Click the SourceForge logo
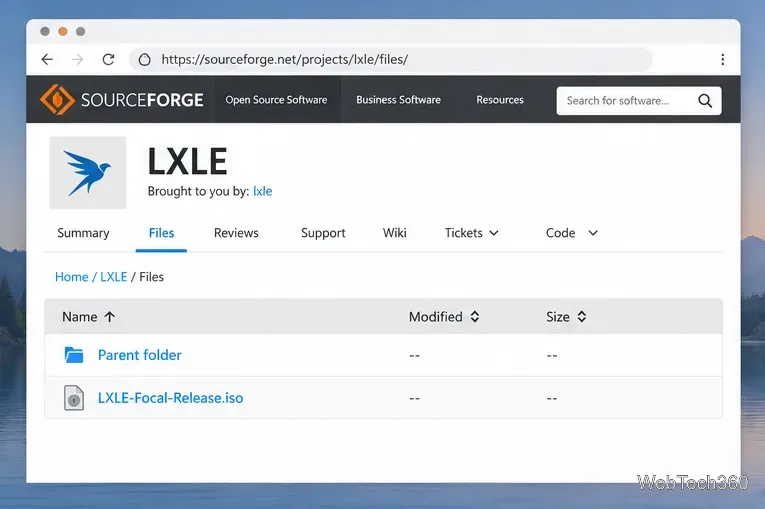This screenshot has width=765, height=509. [121, 100]
